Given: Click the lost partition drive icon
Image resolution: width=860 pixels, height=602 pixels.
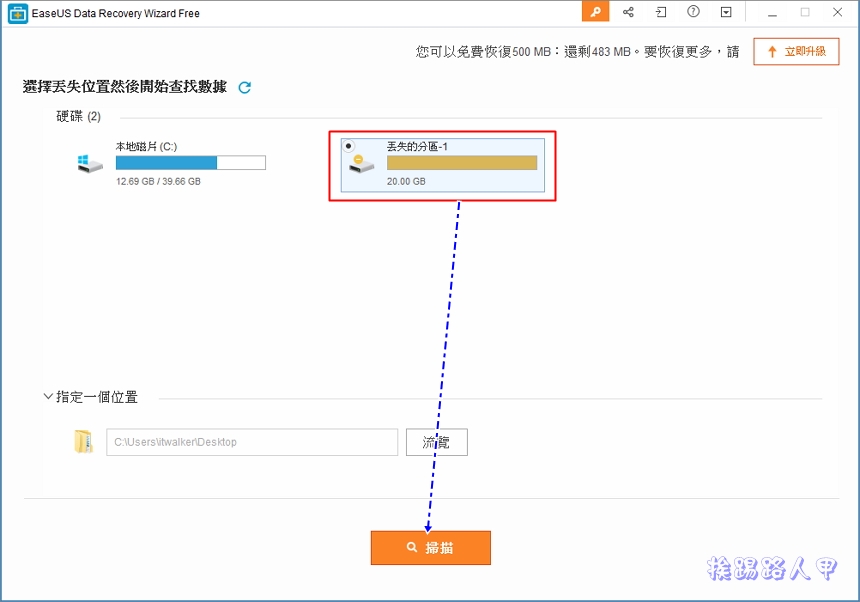Looking at the screenshot, I should [x=361, y=163].
